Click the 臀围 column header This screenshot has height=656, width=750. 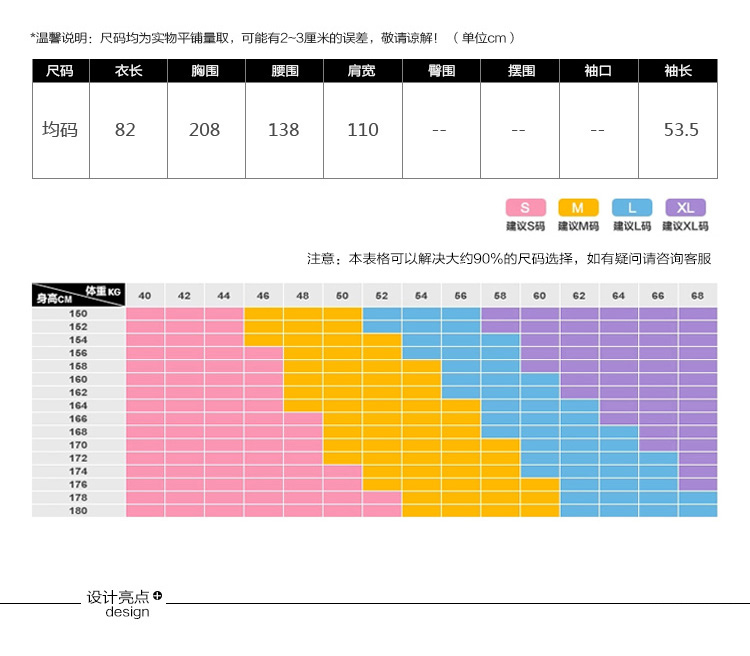tap(441, 71)
